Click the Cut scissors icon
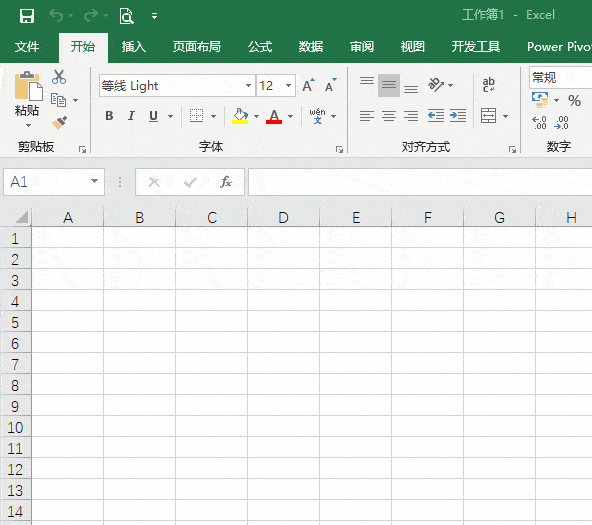 pyautogui.click(x=59, y=77)
